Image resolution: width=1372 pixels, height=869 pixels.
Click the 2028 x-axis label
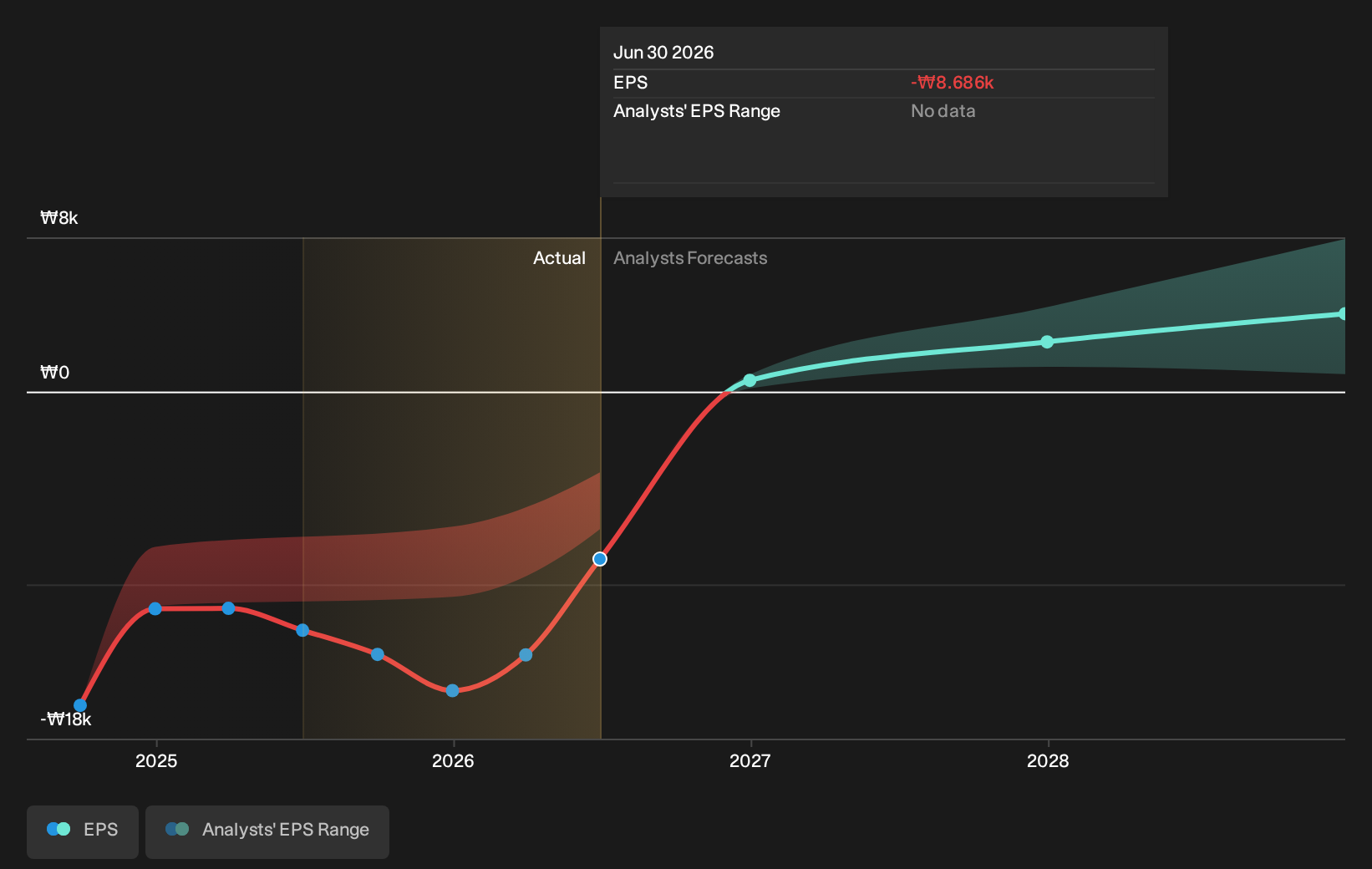[1048, 760]
